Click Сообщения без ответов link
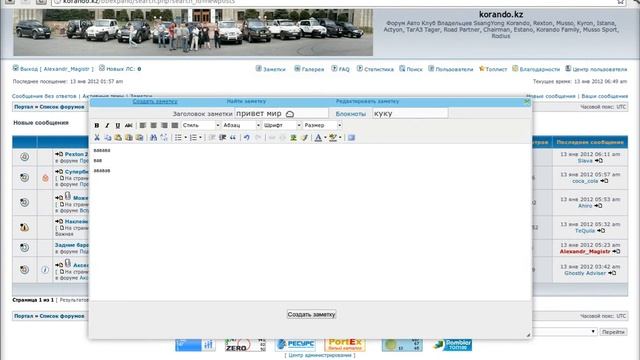Image resolution: width=640 pixels, height=360 pixels. pyautogui.click(x=44, y=96)
